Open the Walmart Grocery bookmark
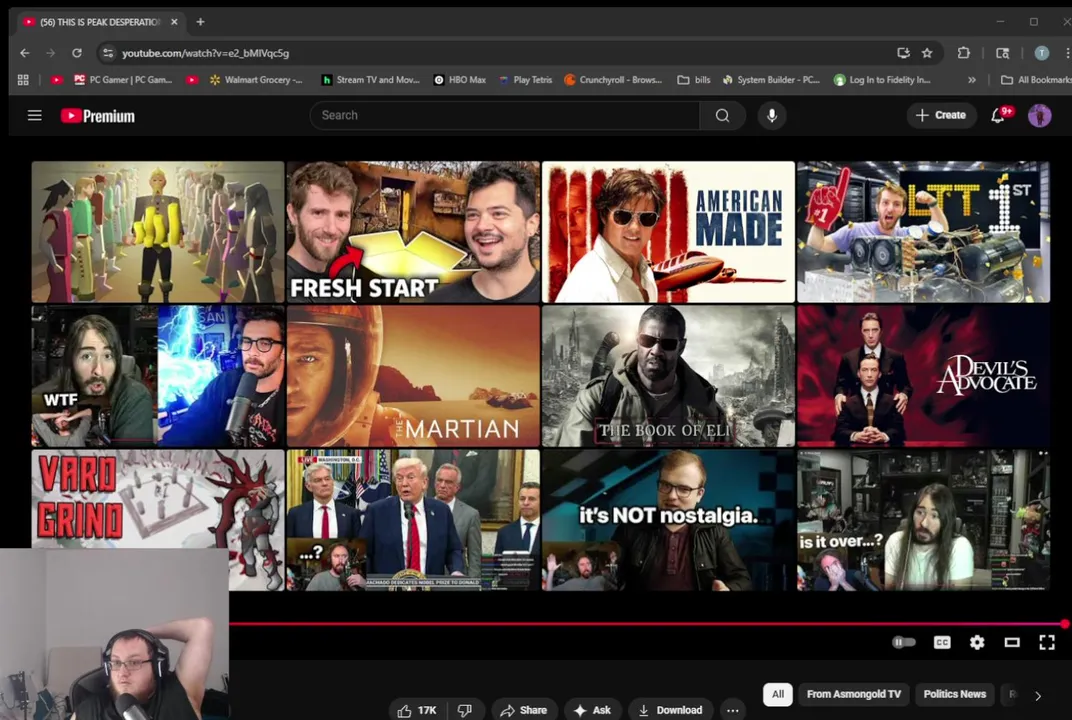Screen dimensions: 1072x720 (256, 80)
